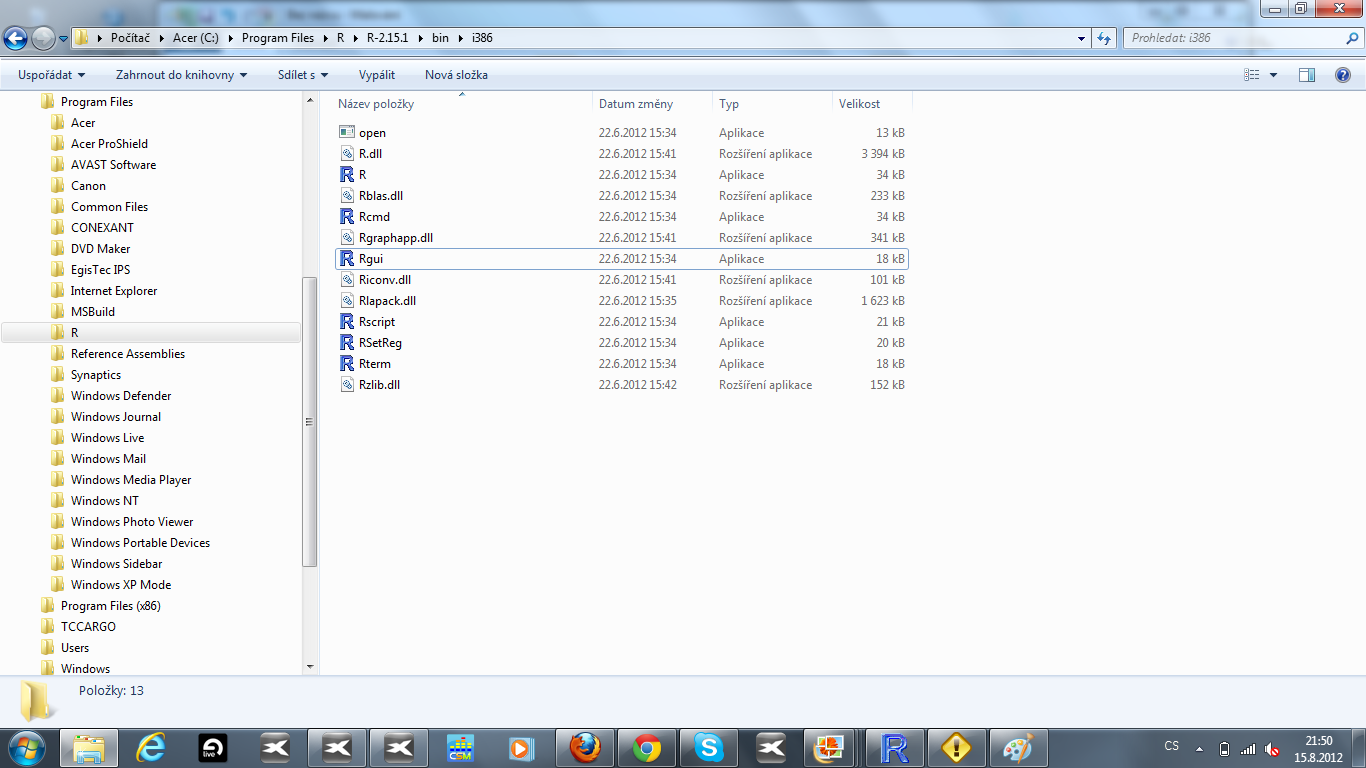
Task: Click the Rgraphapp.dll file icon
Action: tap(347, 237)
